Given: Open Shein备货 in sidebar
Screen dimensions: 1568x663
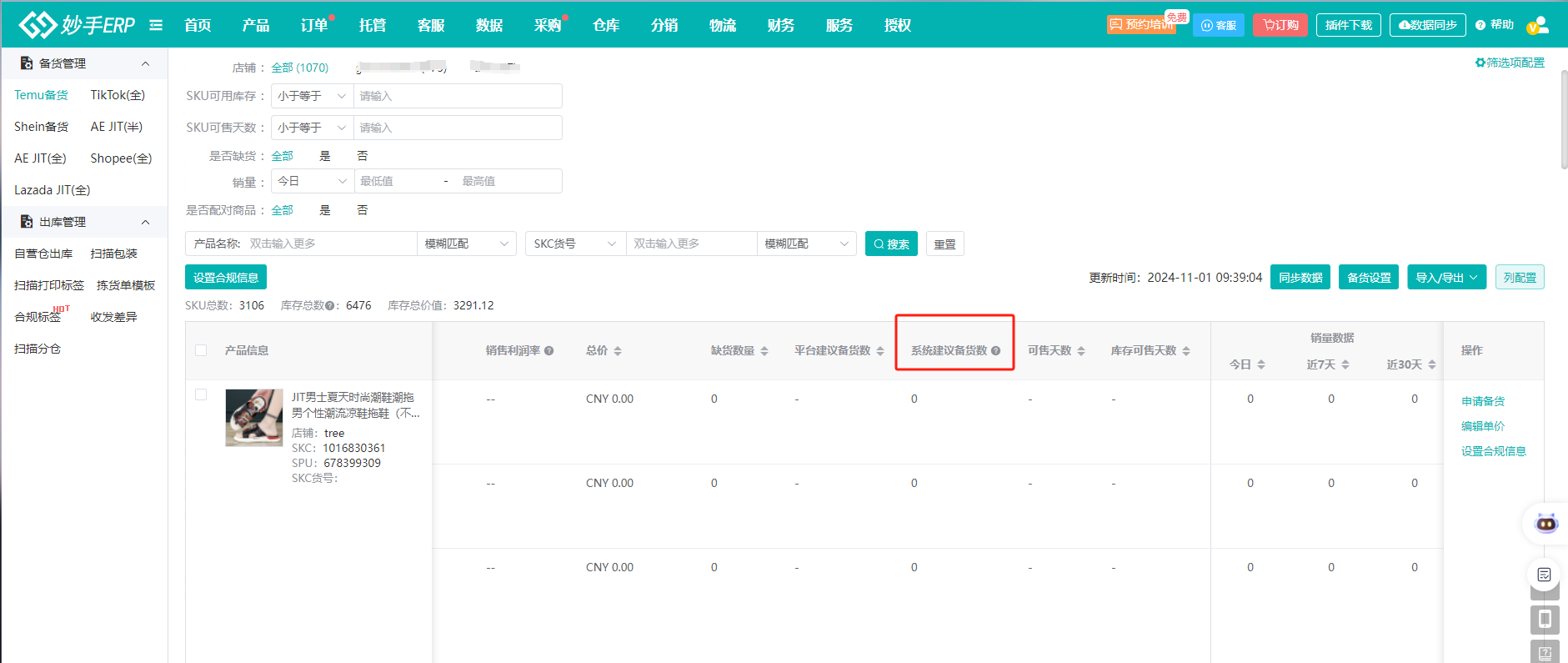Looking at the screenshot, I should pyautogui.click(x=42, y=127).
